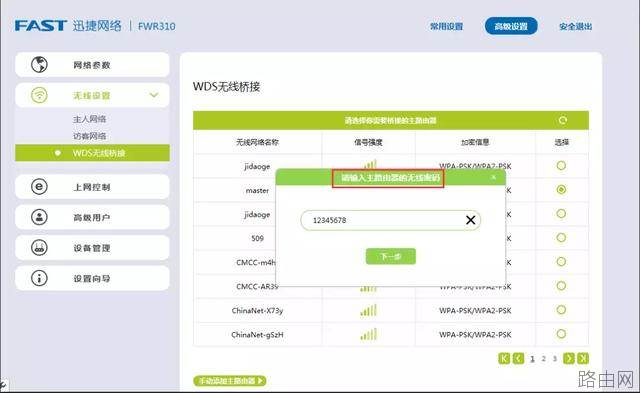
Task: Refresh the router list with reload icon
Action: (563, 120)
